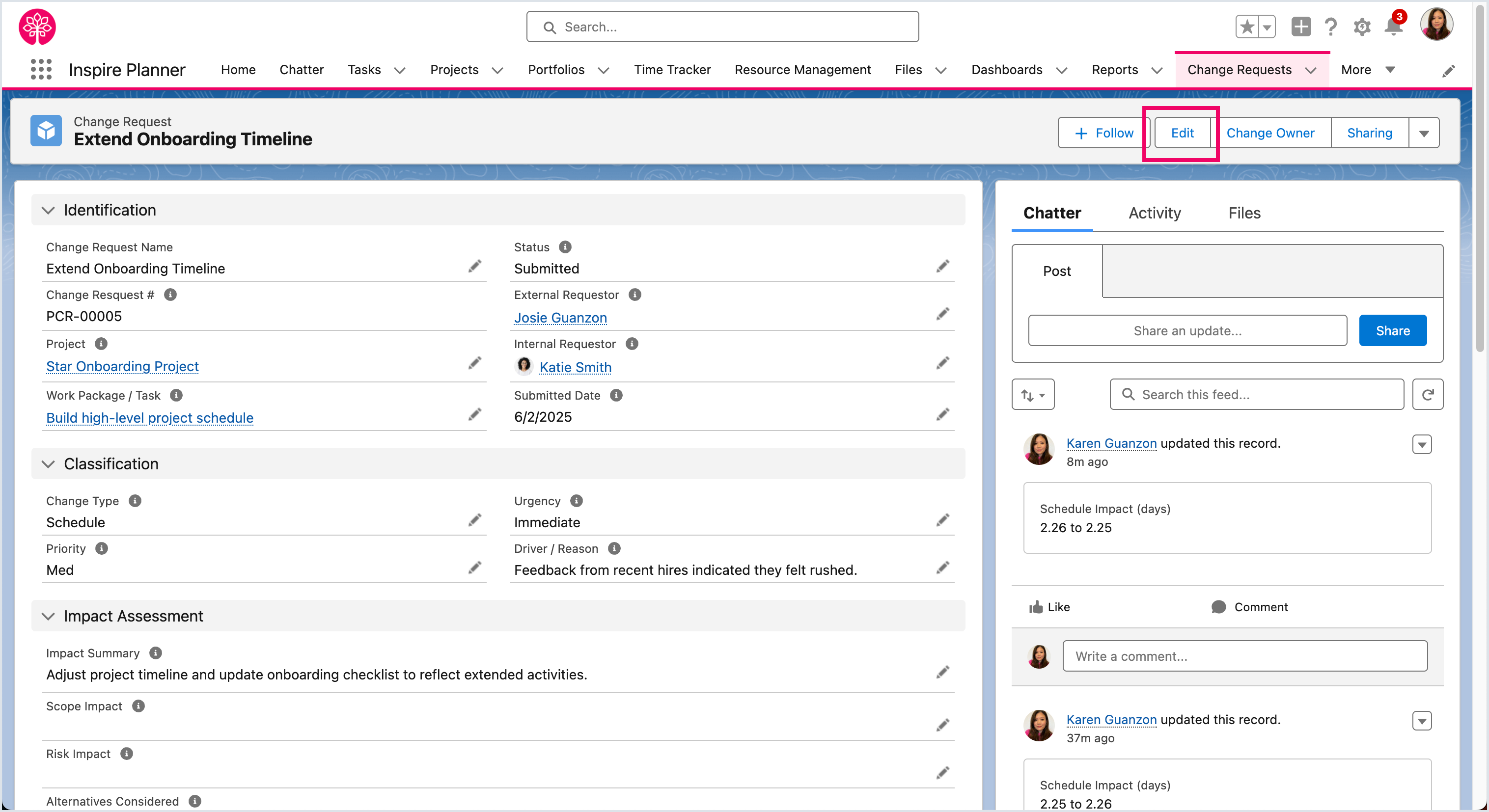This screenshot has height=812, width=1489.
Task: Open the Resource Management tab
Action: tap(802, 70)
